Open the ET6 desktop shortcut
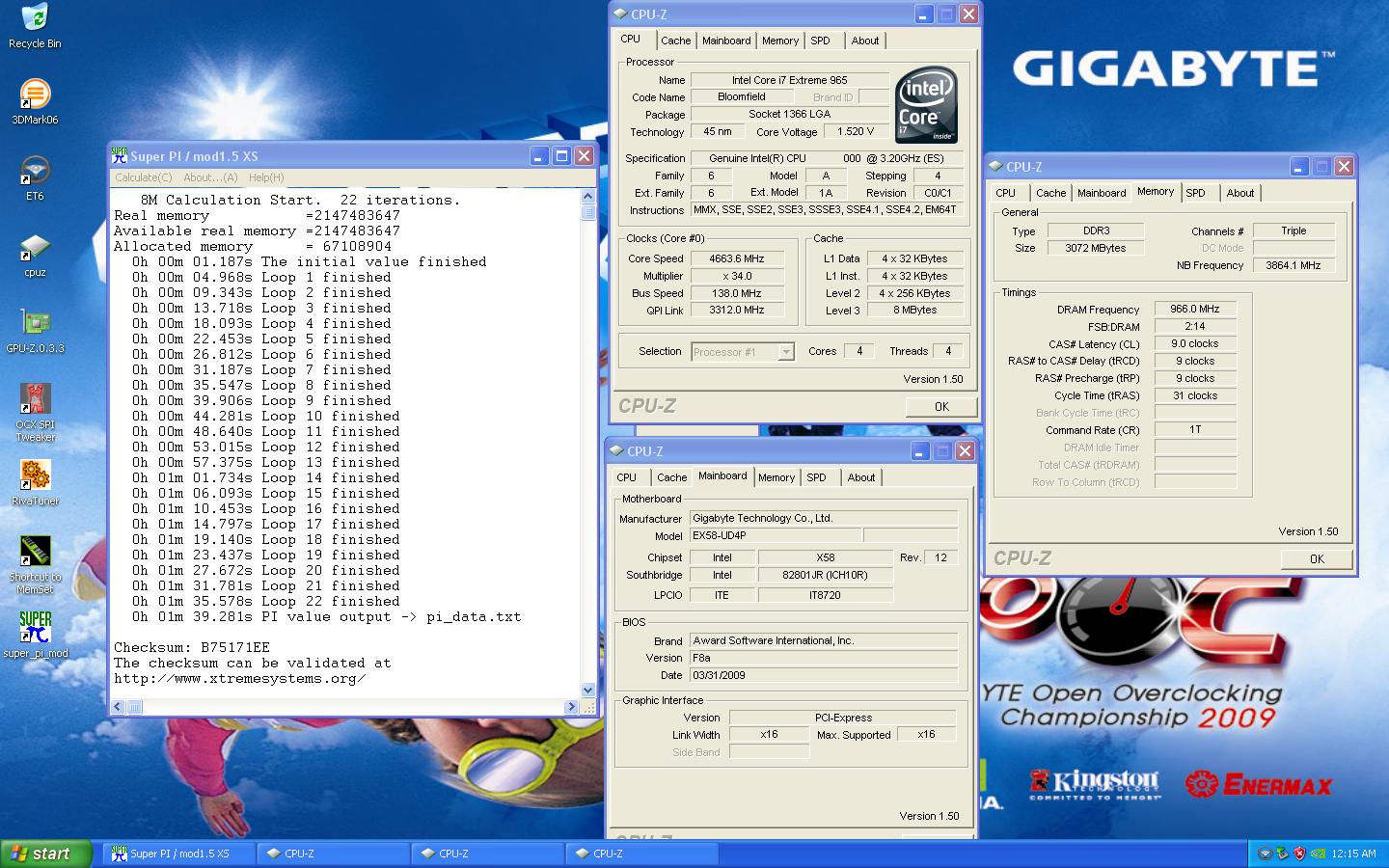This screenshot has height=868, width=1389. pyautogui.click(x=35, y=178)
